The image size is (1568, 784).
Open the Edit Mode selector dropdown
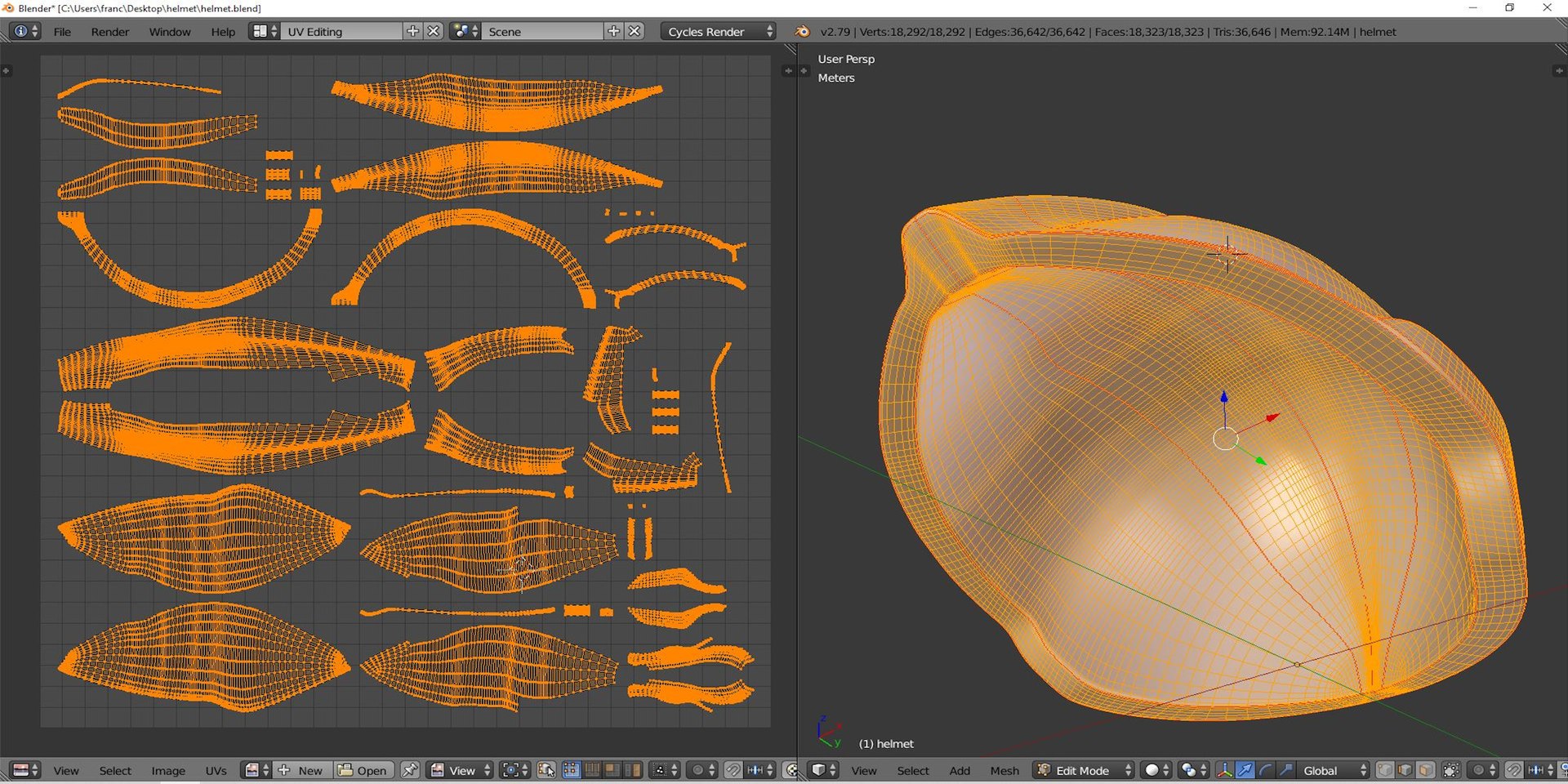click(x=1083, y=770)
